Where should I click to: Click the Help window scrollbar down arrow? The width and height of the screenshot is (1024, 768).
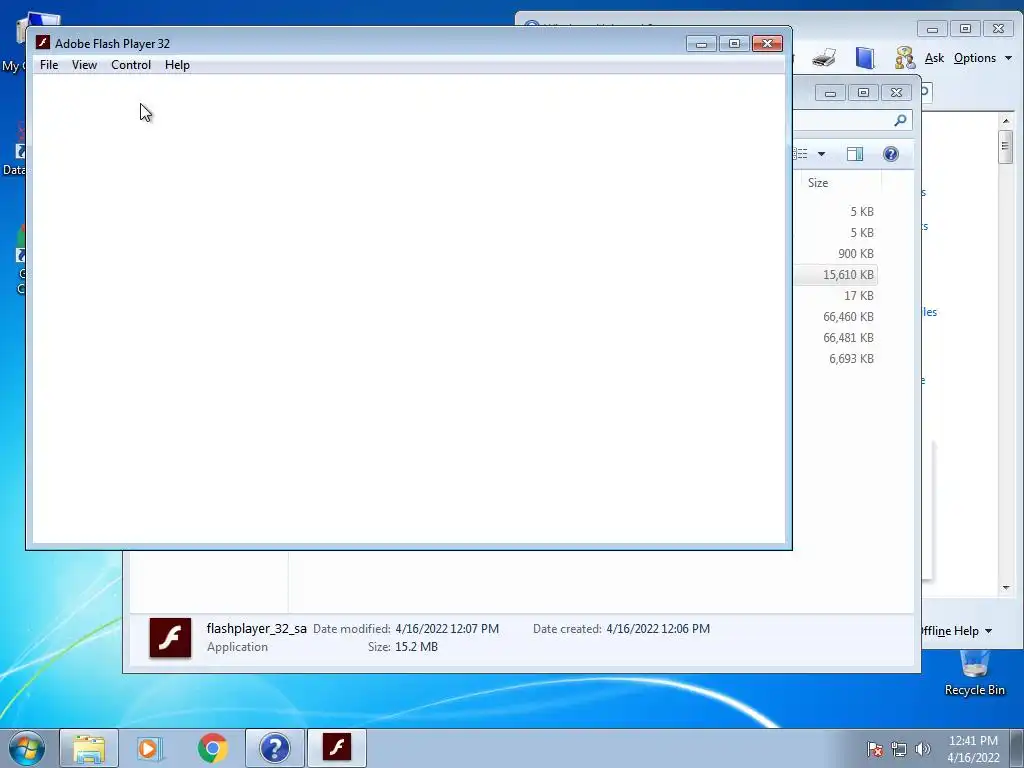(x=1006, y=588)
